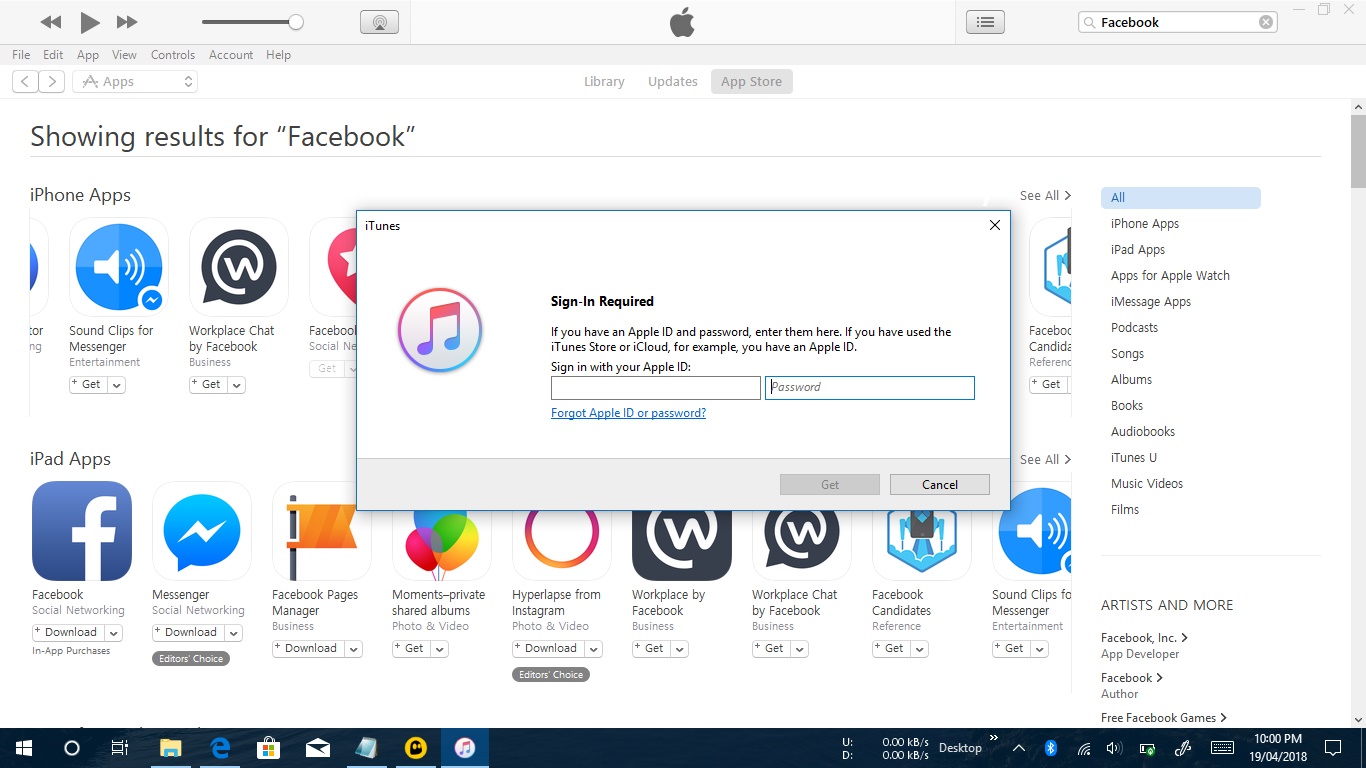Launch Microsoft Edge from the taskbar
Screen dimensions: 1366x768
220,748
